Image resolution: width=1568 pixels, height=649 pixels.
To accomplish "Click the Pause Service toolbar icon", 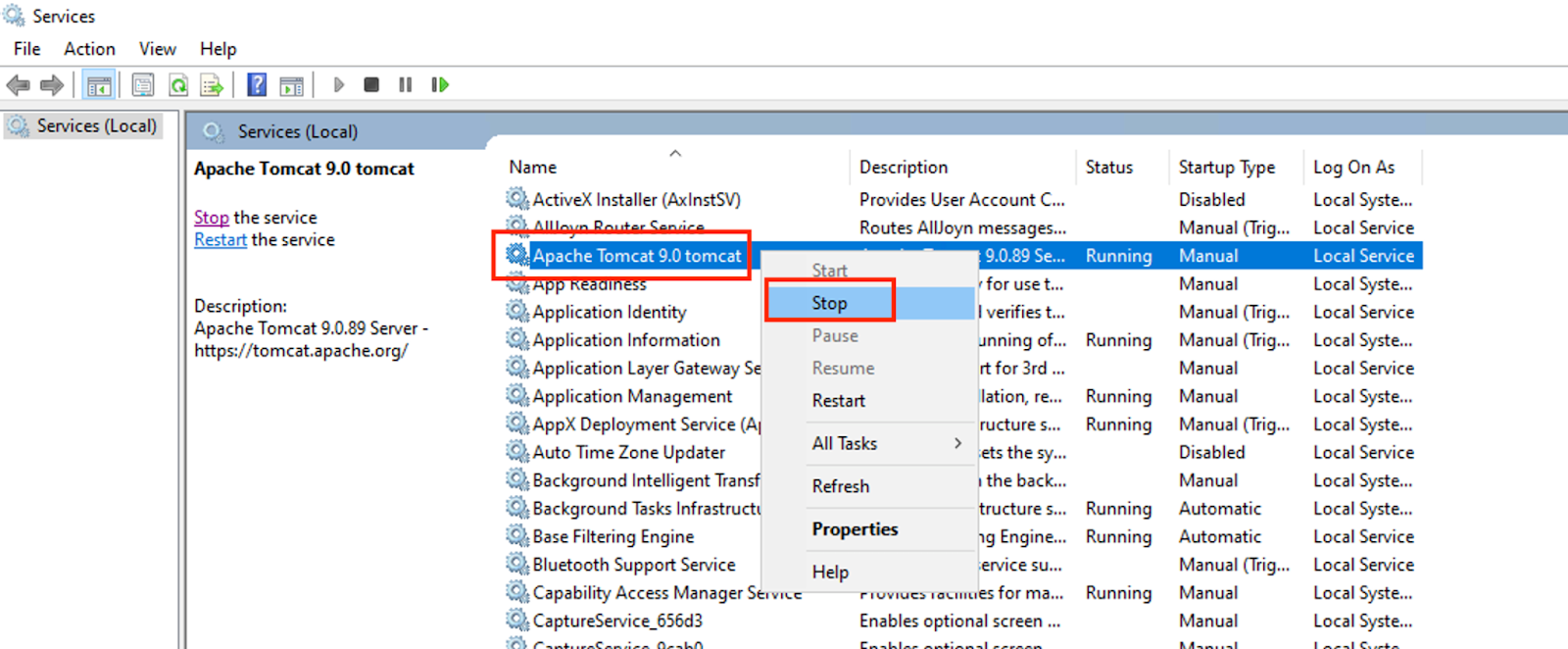I will 405,85.
